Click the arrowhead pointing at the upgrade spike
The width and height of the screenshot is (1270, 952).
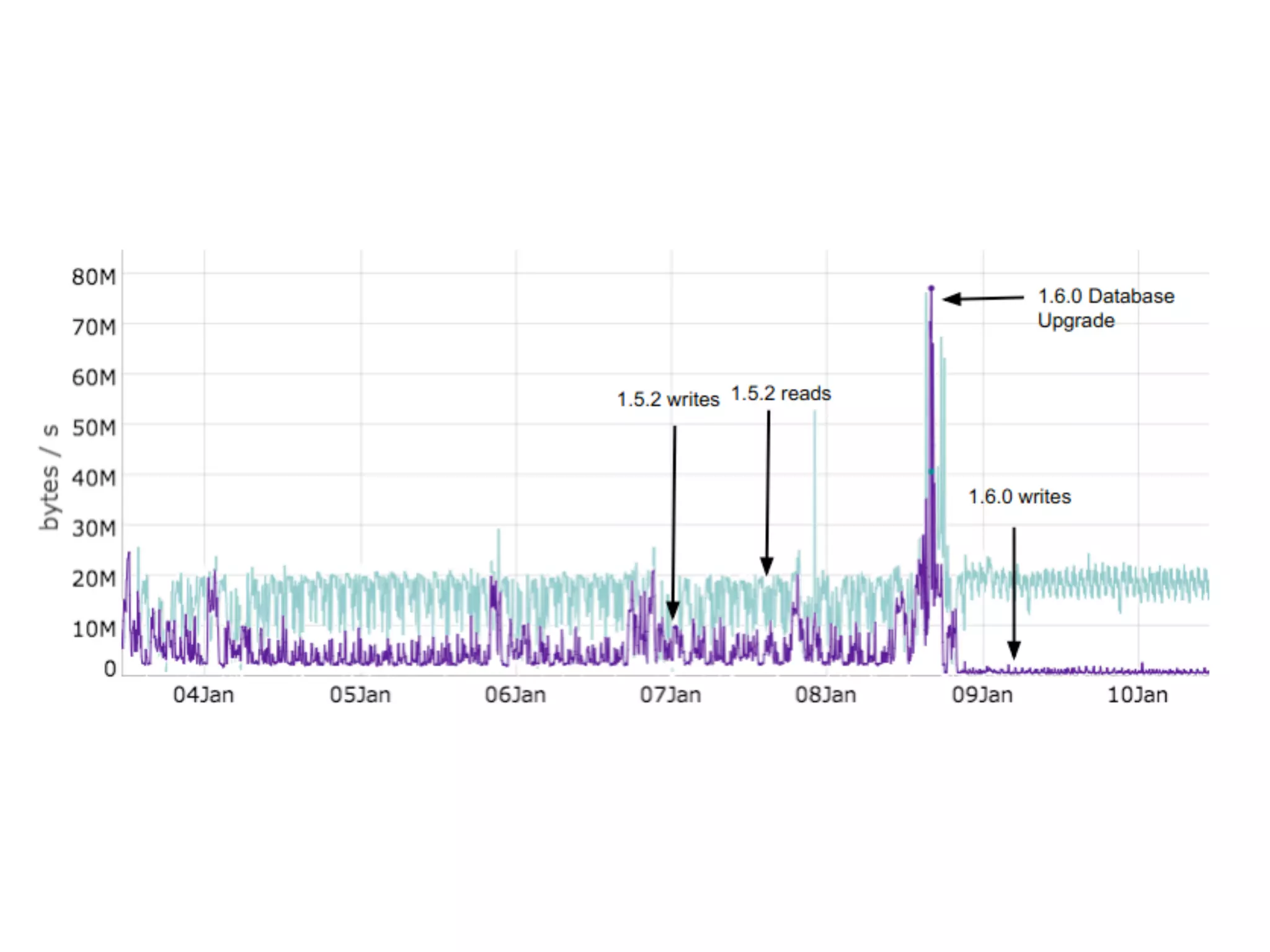(952, 299)
